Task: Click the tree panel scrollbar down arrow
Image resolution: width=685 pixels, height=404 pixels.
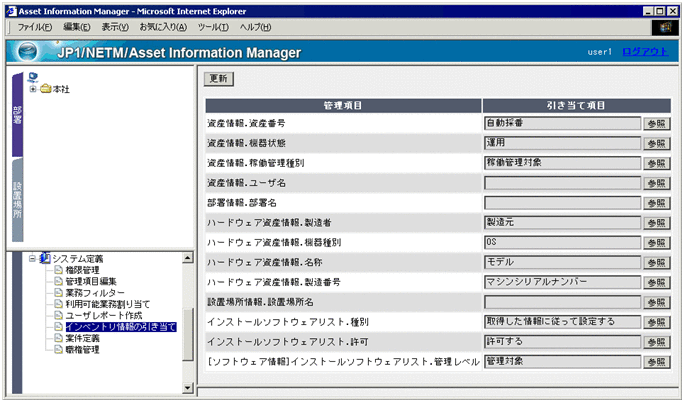Action: [189, 385]
